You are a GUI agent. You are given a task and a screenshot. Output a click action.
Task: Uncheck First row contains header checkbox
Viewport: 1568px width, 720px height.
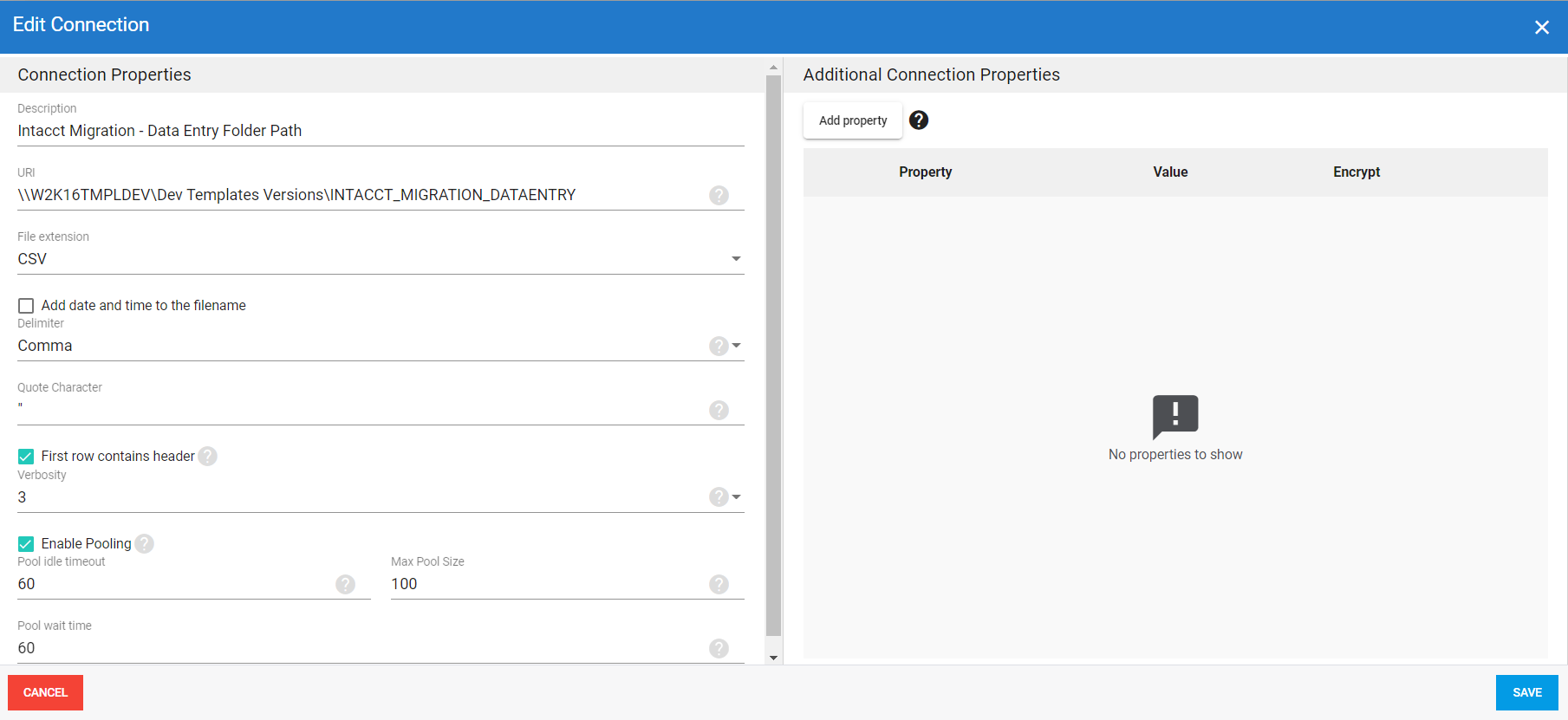pyautogui.click(x=26, y=457)
